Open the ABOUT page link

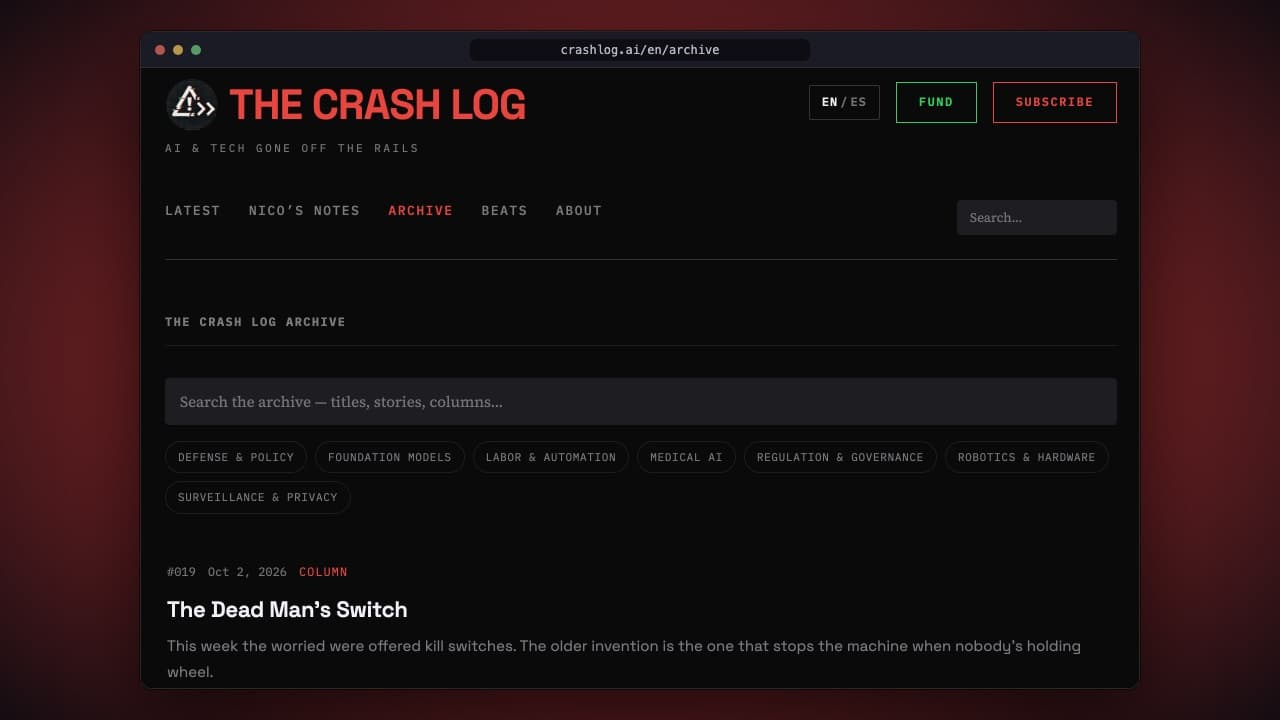[579, 210]
